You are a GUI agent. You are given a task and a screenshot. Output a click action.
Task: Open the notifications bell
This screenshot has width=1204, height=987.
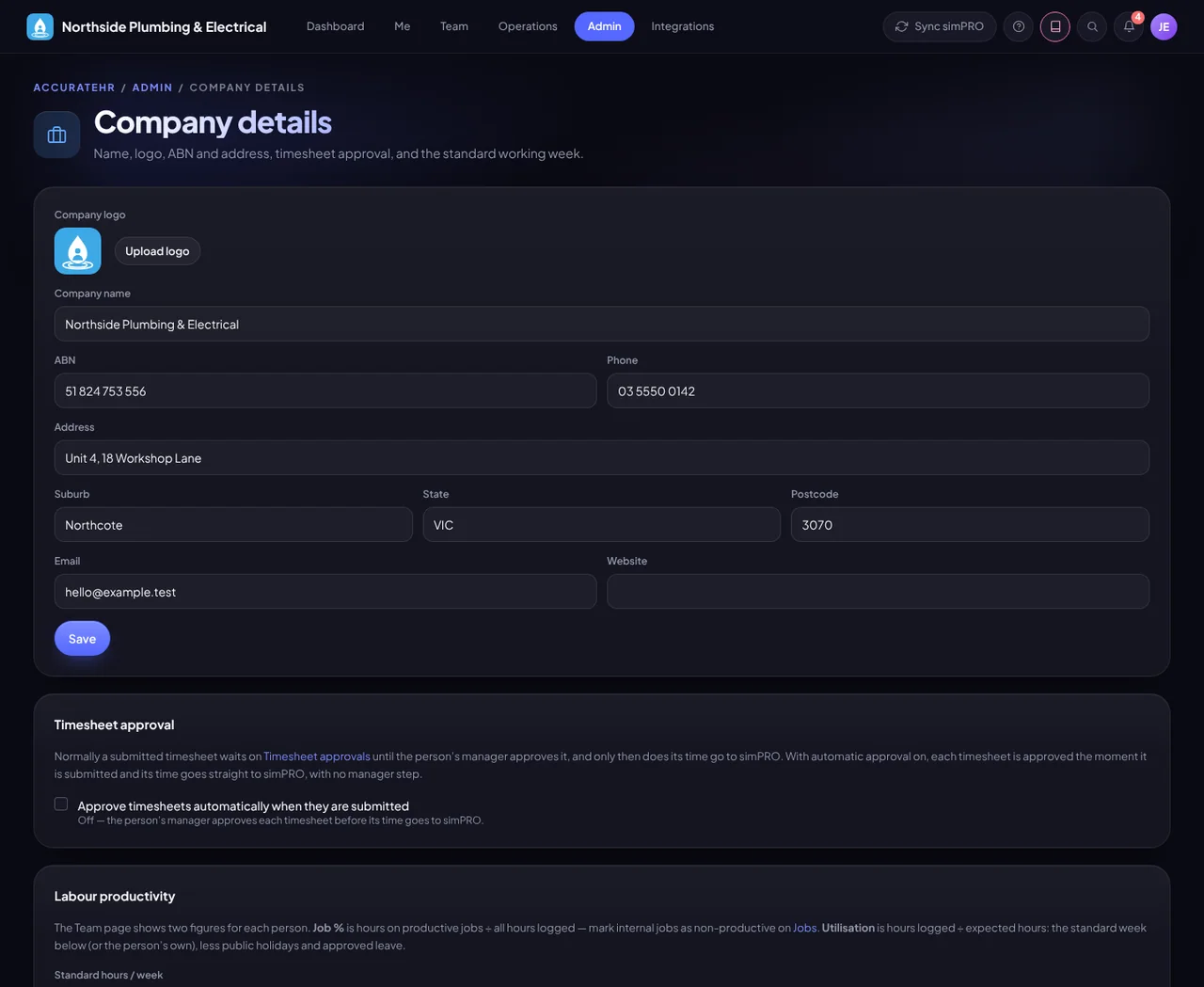click(x=1129, y=26)
